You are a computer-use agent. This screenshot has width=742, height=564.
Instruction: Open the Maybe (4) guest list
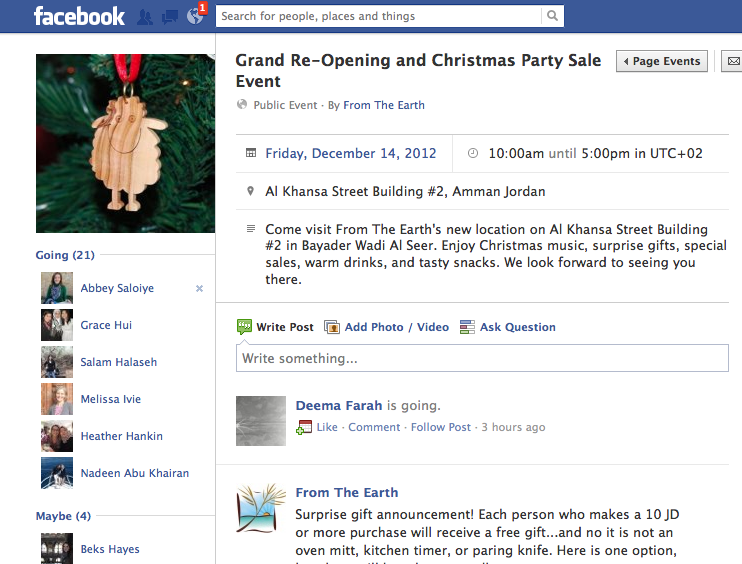tap(63, 516)
